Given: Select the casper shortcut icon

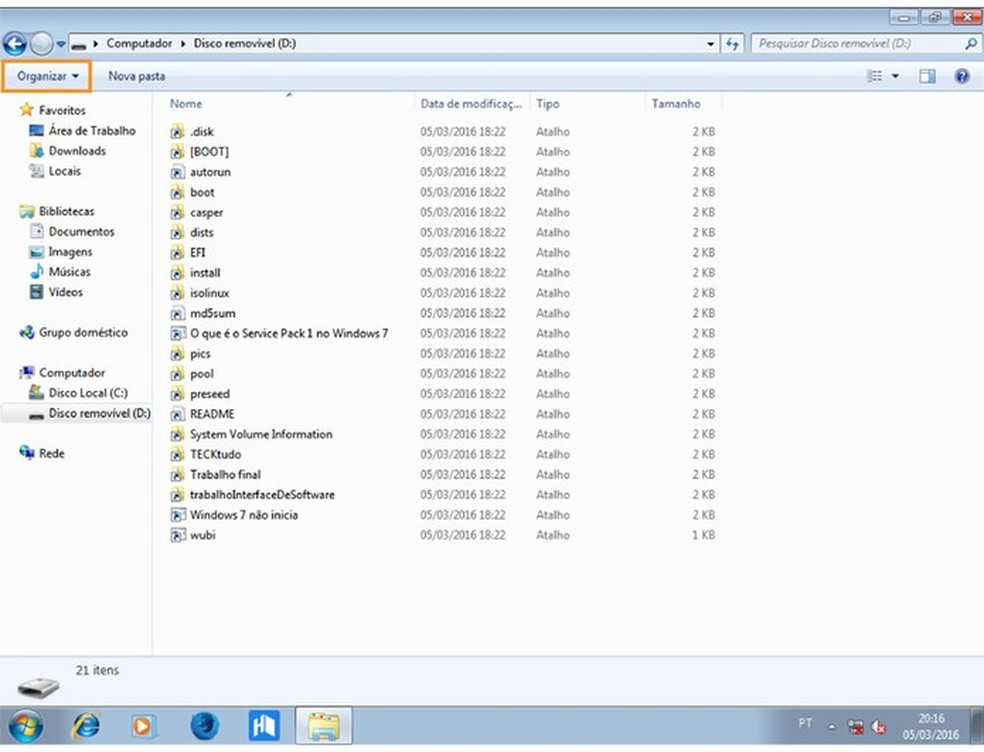Looking at the screenshot, I should click(178, 212).
